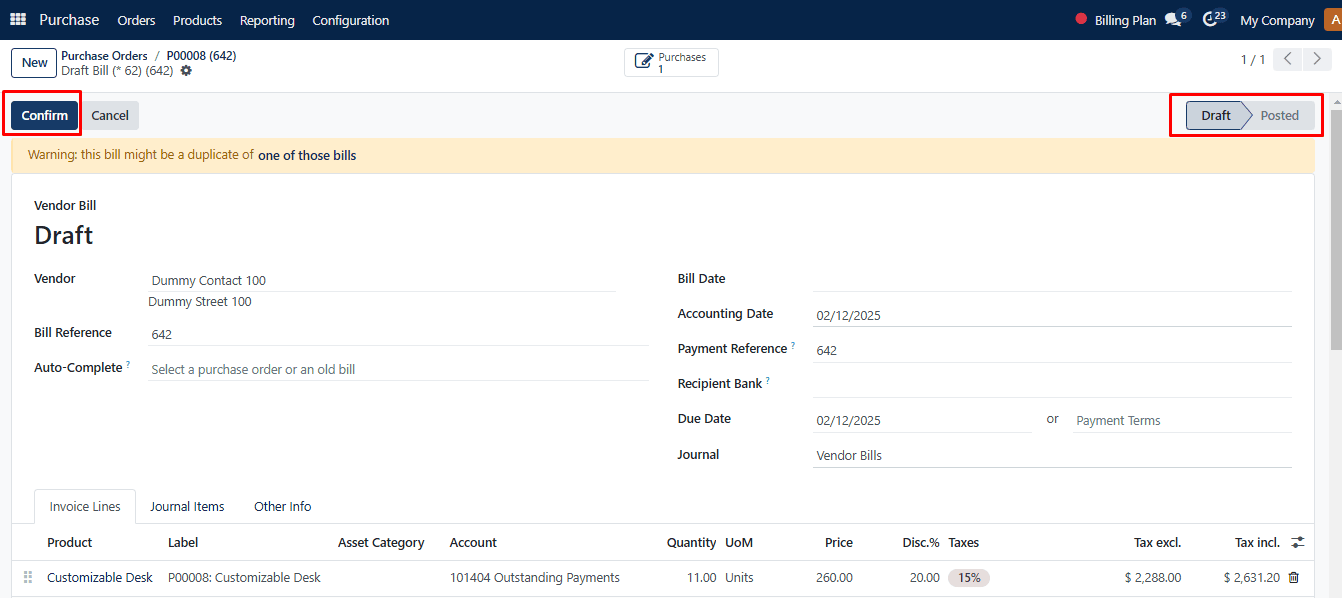Image resolution: width=1342 pixels, height=598 pixels.
Task: Open the Configuration menu
Action: 351,20
